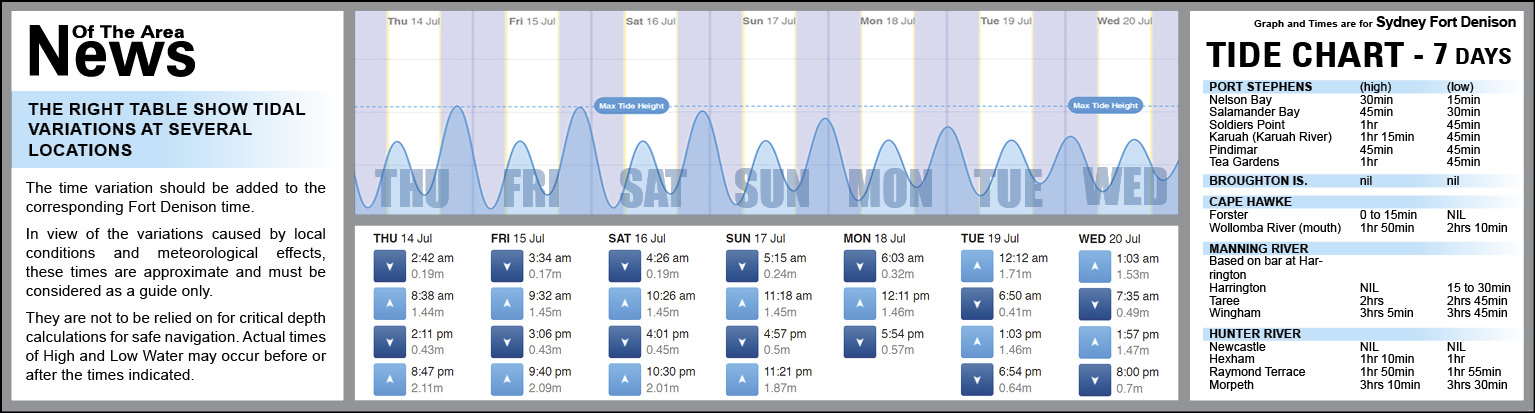Select the Thu 14 Jul graph column header
Image resolution: width=1535 pixels, height=413 pixels.
pyautogui.click(x=410, y=21)
